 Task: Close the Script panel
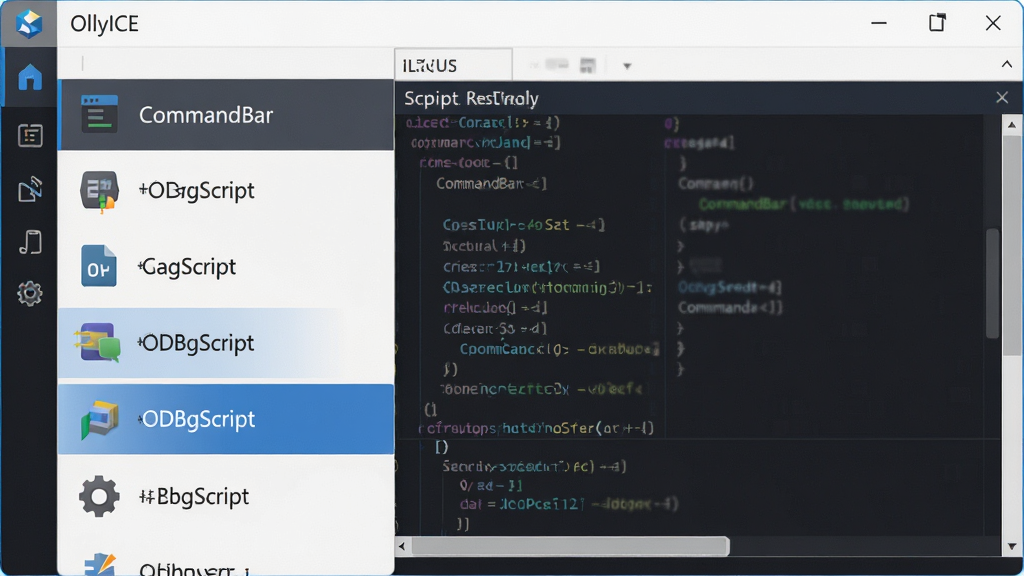point(1002,98)
